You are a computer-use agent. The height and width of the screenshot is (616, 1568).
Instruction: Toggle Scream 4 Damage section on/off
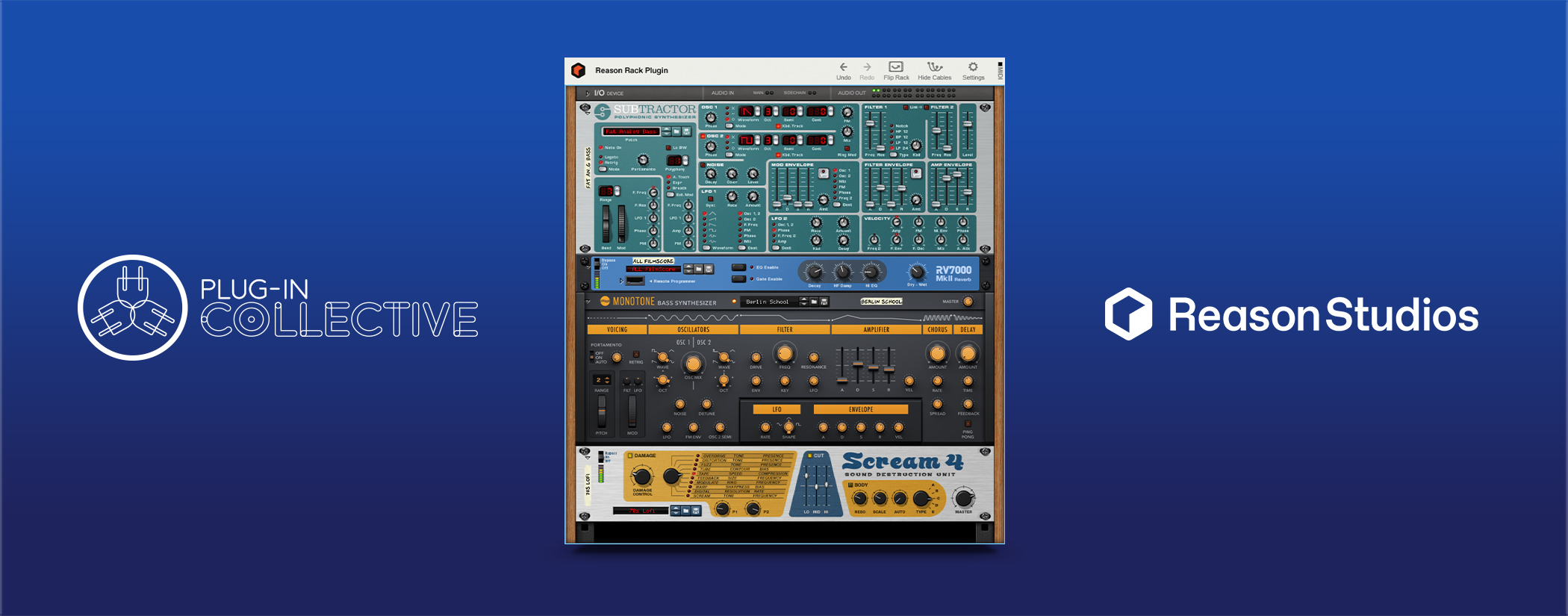(x=630, y=455)
